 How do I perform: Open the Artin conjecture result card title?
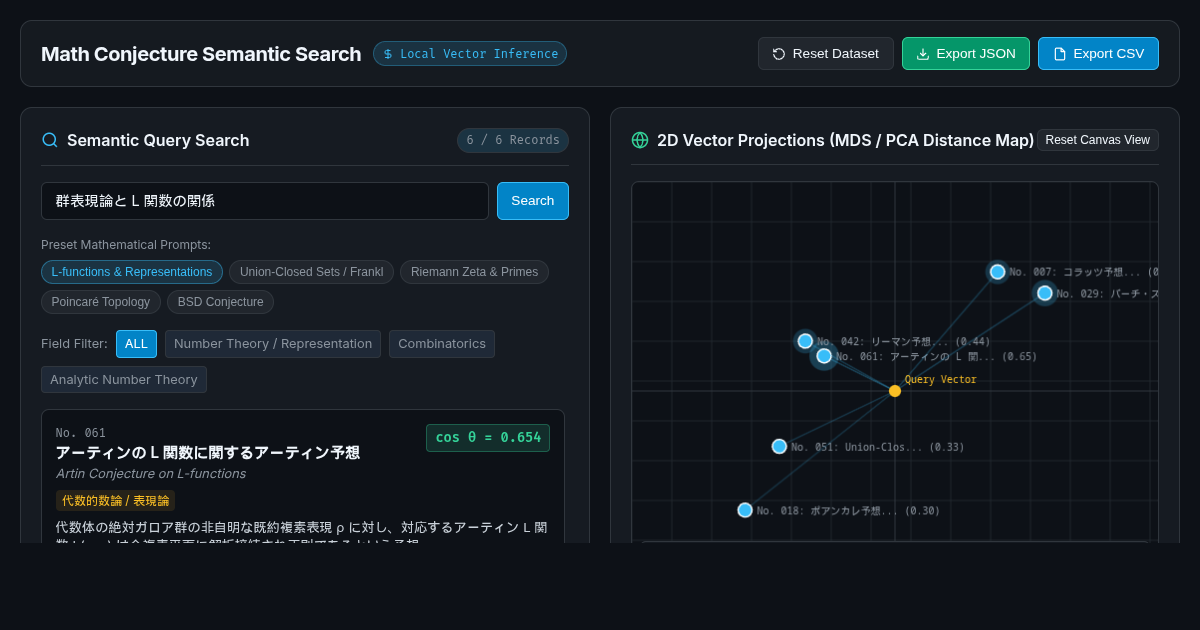pyautogui.click(x=208, y=453)
